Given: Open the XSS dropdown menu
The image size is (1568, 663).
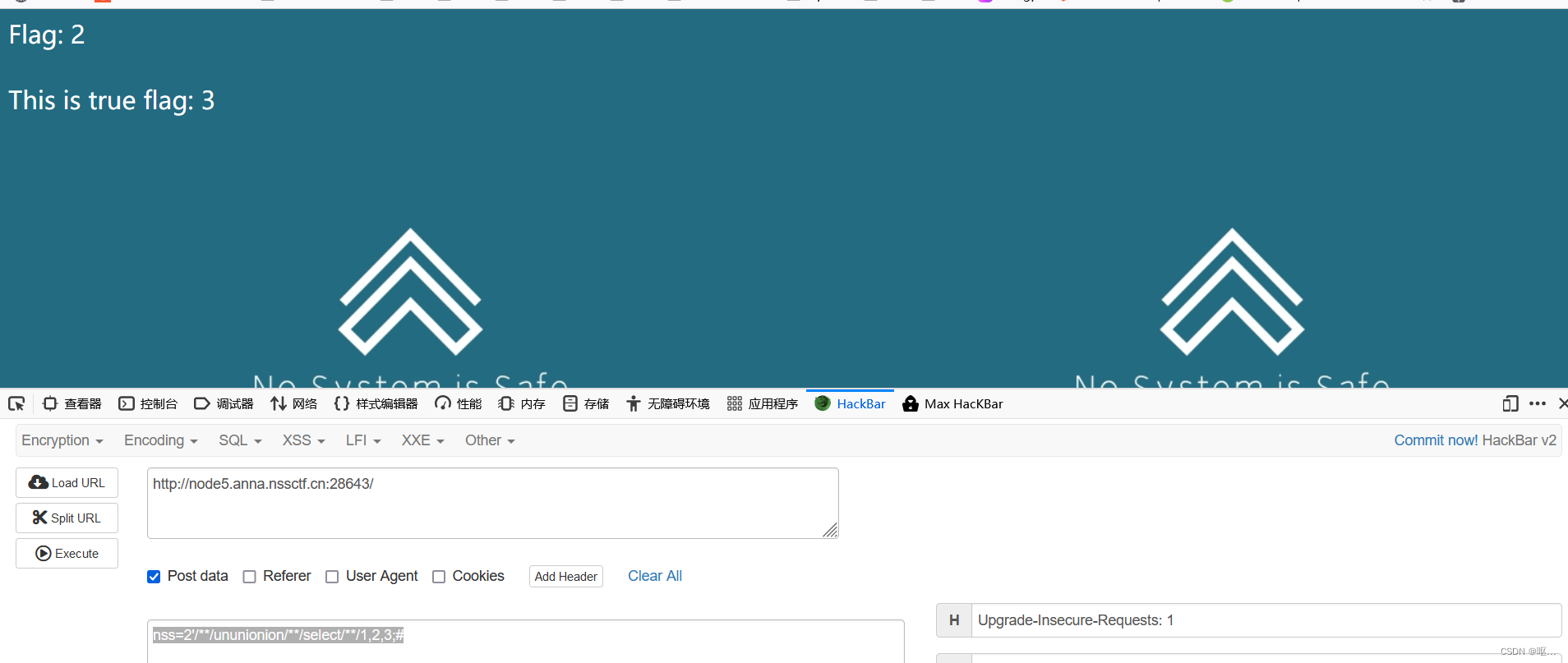Looking at the screenshot, I should coord(304,440).
